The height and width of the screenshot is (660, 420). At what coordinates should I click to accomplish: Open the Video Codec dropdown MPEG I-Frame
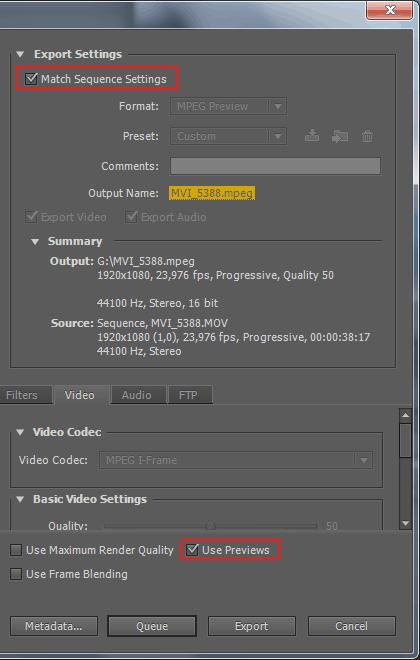(x=236, y=460)
